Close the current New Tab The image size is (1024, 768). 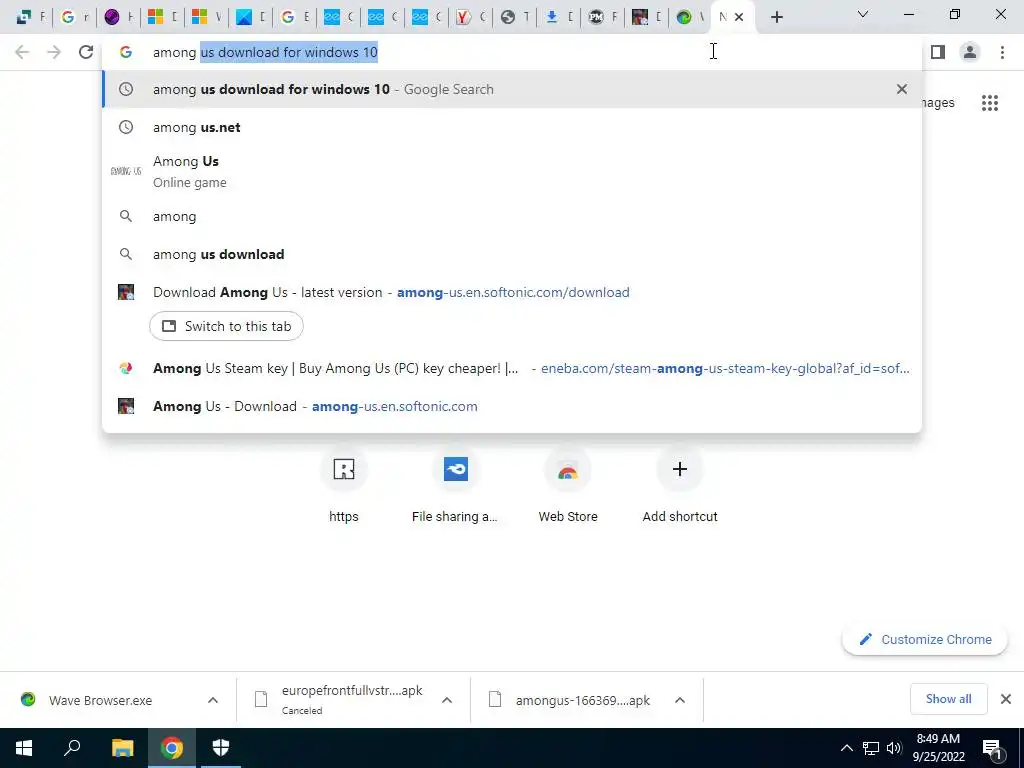coord(739,17)
